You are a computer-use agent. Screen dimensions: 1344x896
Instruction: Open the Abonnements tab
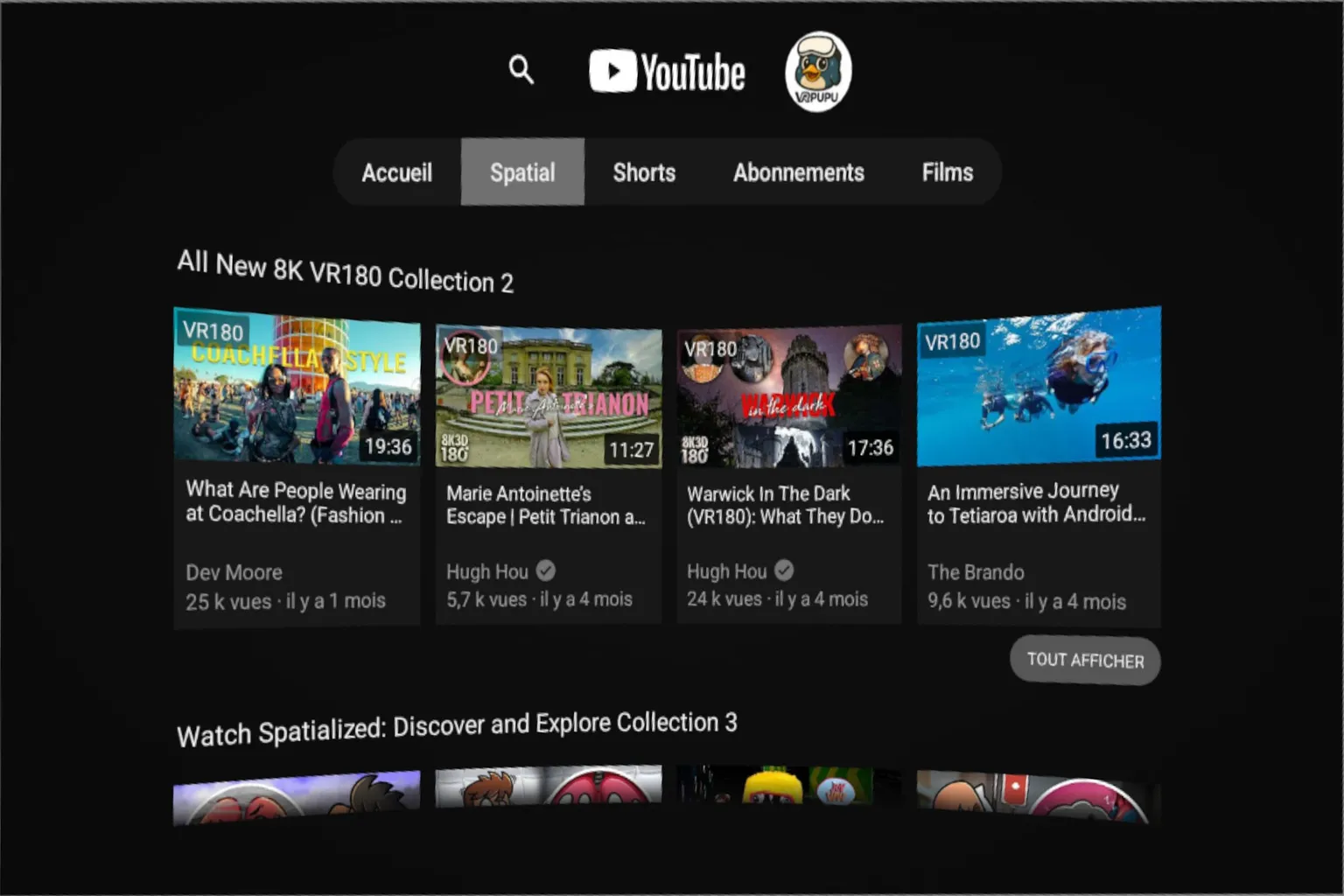pos(798,172)
